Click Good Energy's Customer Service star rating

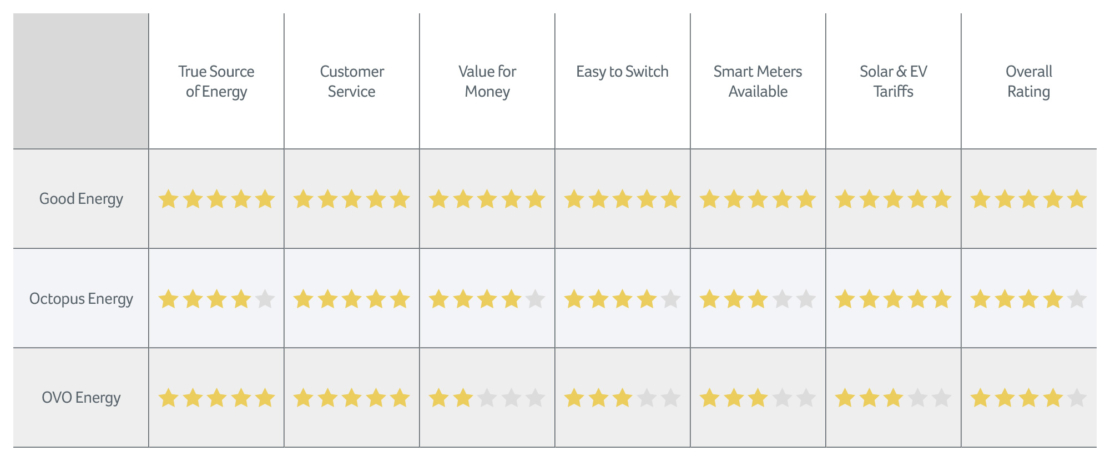(x=351, y=199)
